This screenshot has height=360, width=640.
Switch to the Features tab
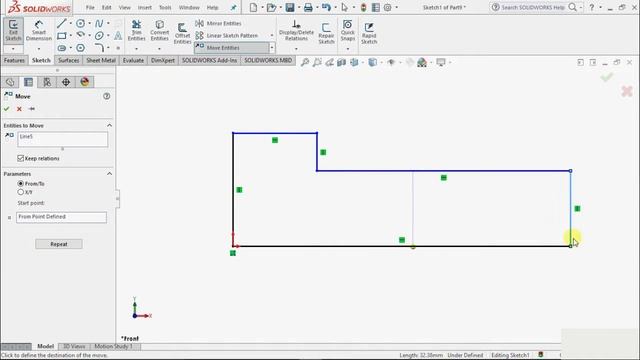pyautogui.click(x=14, y=60)
